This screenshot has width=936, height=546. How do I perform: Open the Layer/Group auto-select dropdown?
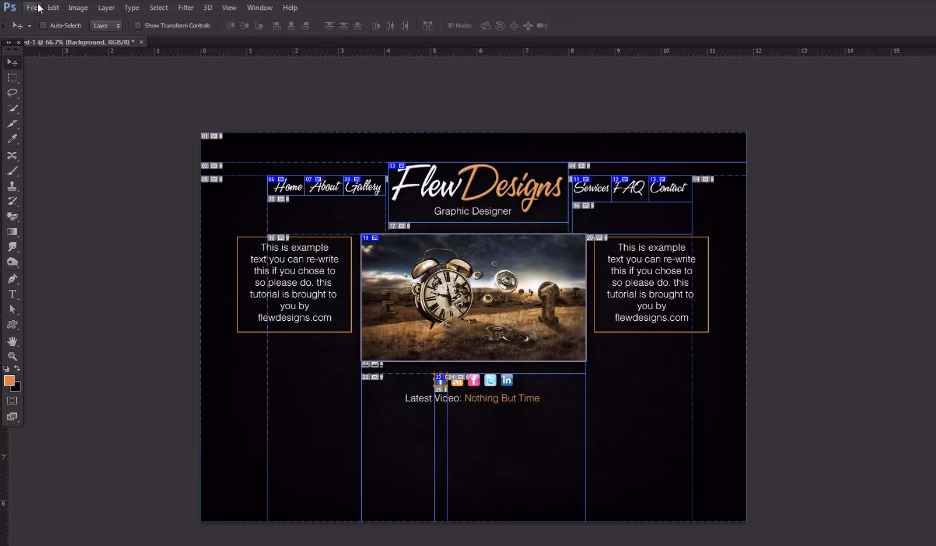(x=106, y=25)
